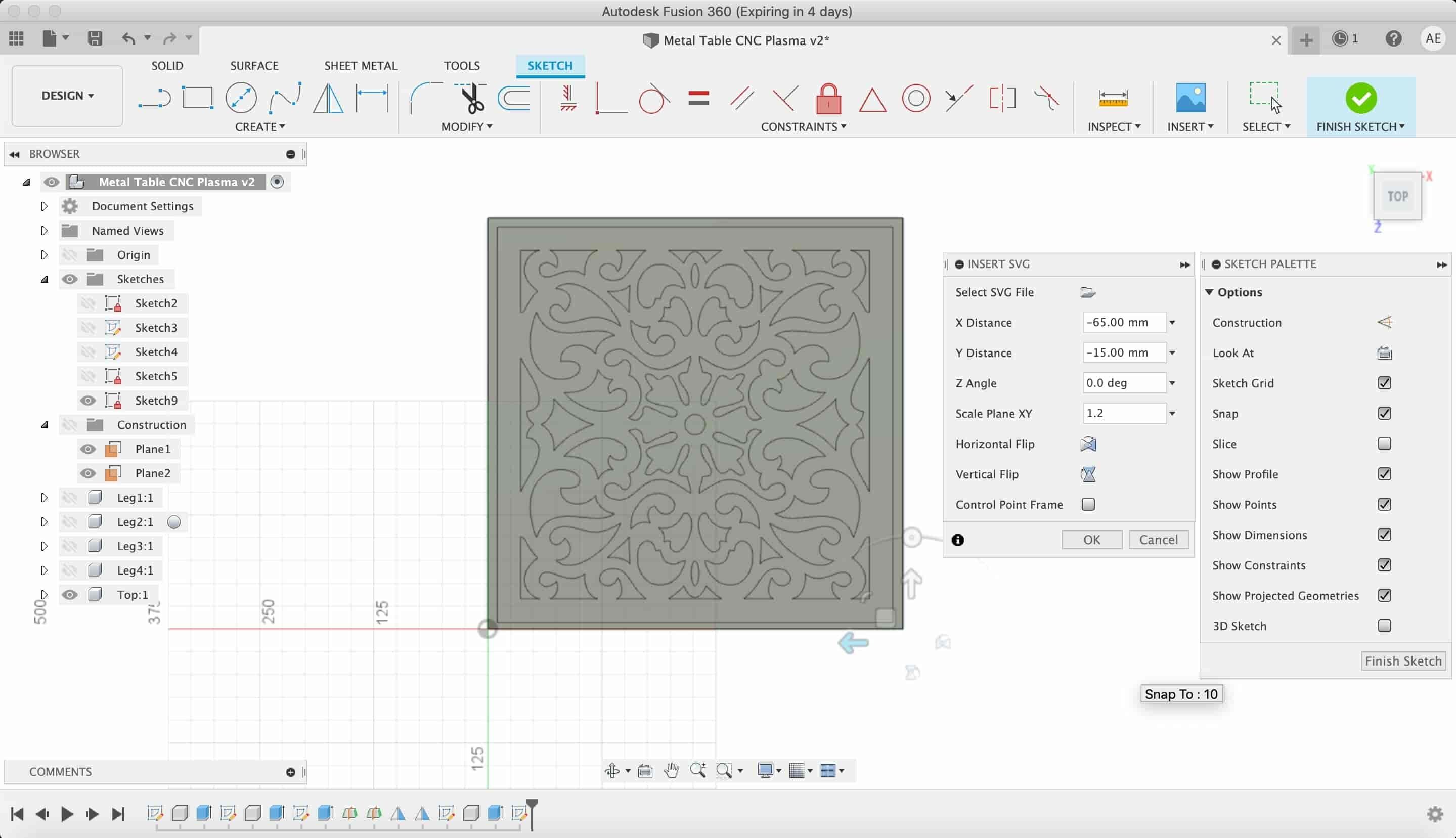This screenshot has width=1456, height=838.
Task: Expand the Document Settings node
Action: click(x=45, y=206)
